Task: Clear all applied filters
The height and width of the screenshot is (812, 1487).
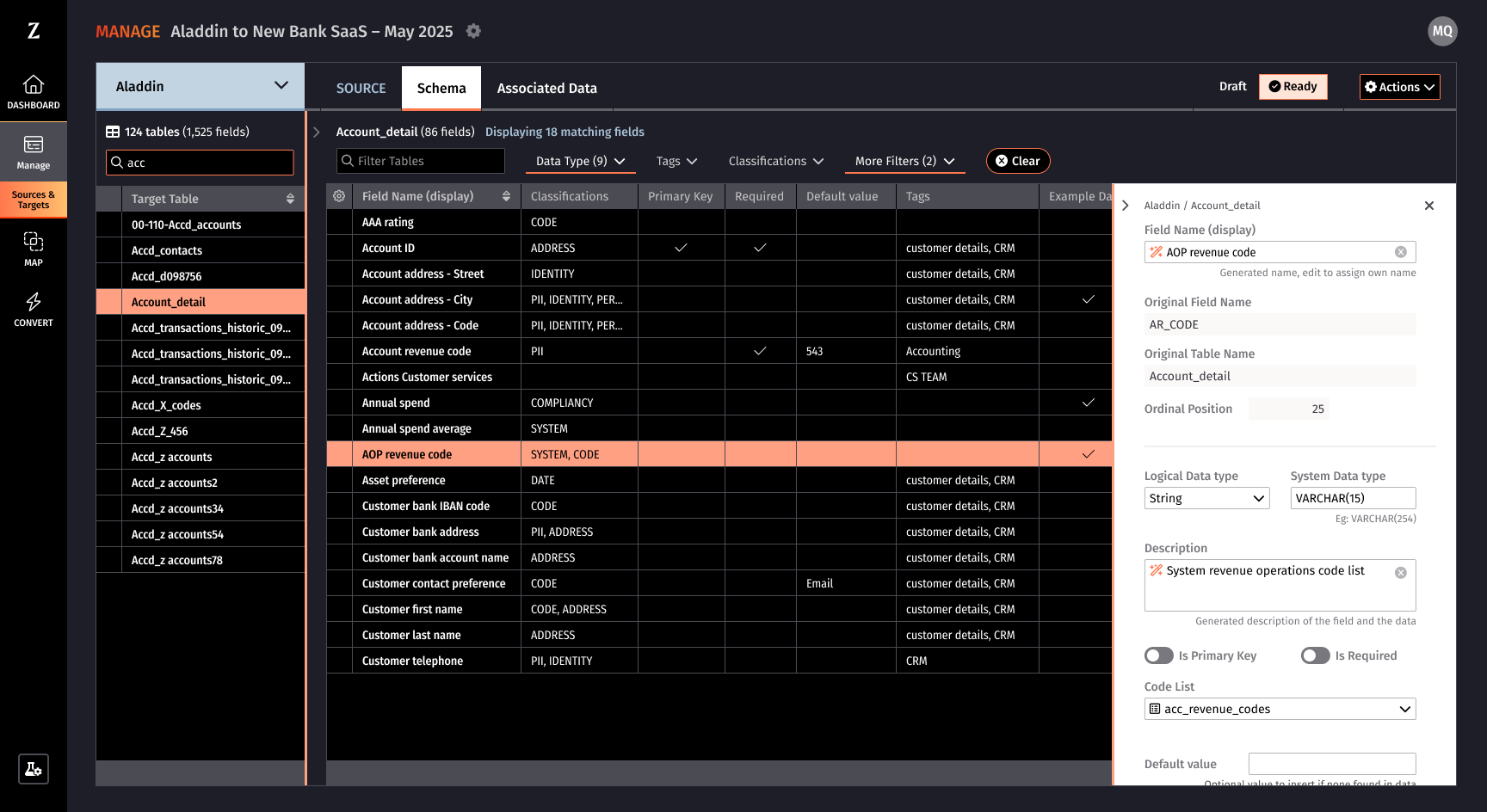Action: click(1018, 161)
